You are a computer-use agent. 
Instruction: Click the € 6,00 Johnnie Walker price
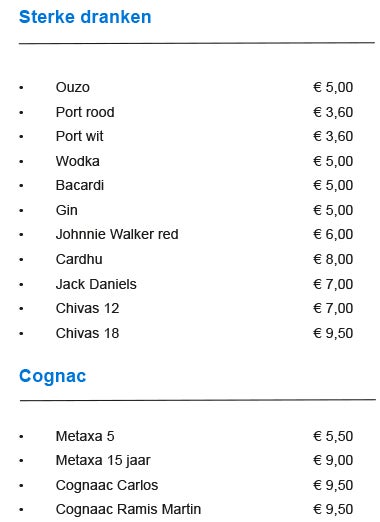333,234
